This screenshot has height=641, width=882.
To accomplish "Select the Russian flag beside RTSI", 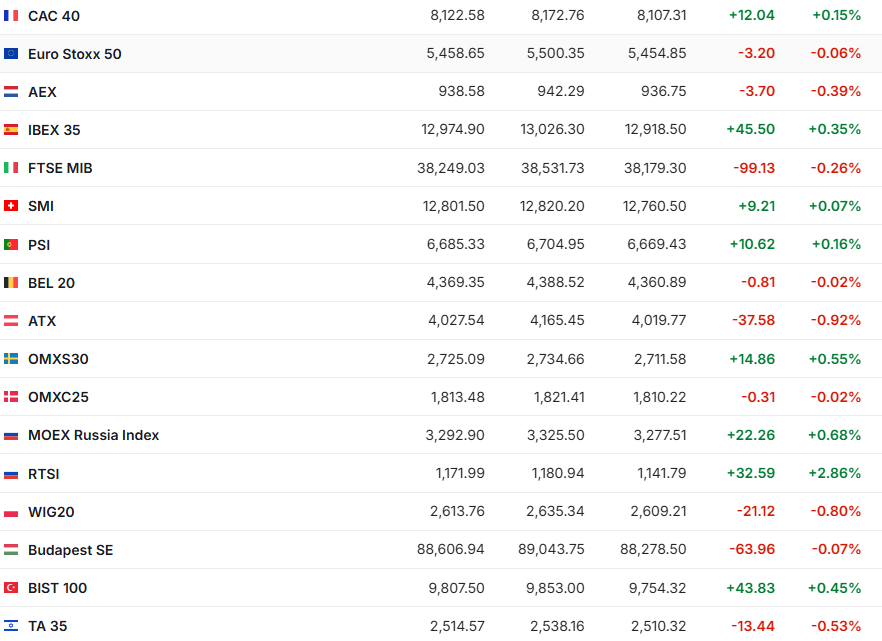I will coord(11,474).
